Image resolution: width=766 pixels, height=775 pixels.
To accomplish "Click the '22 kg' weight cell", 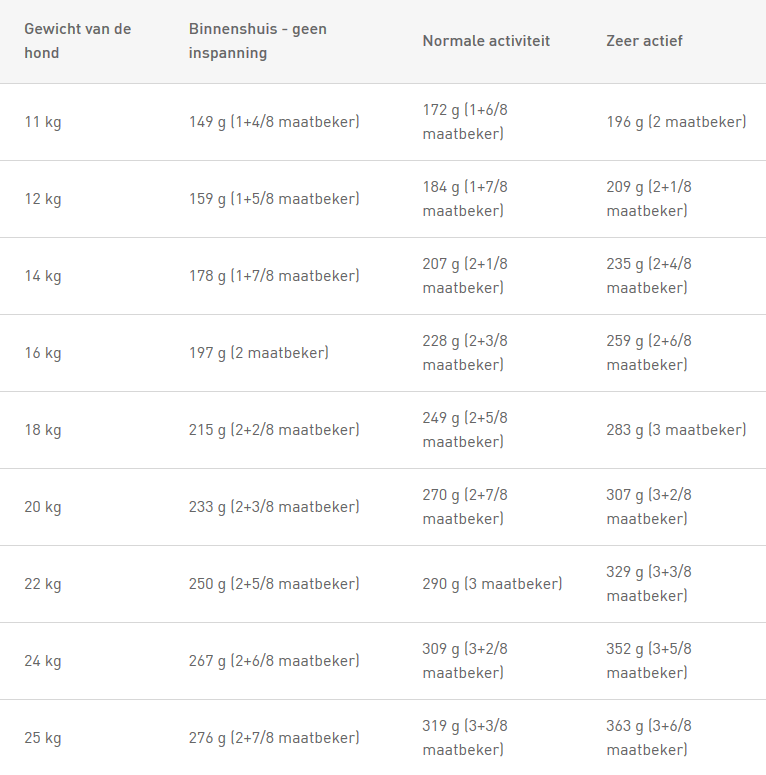I will [43, 584].
